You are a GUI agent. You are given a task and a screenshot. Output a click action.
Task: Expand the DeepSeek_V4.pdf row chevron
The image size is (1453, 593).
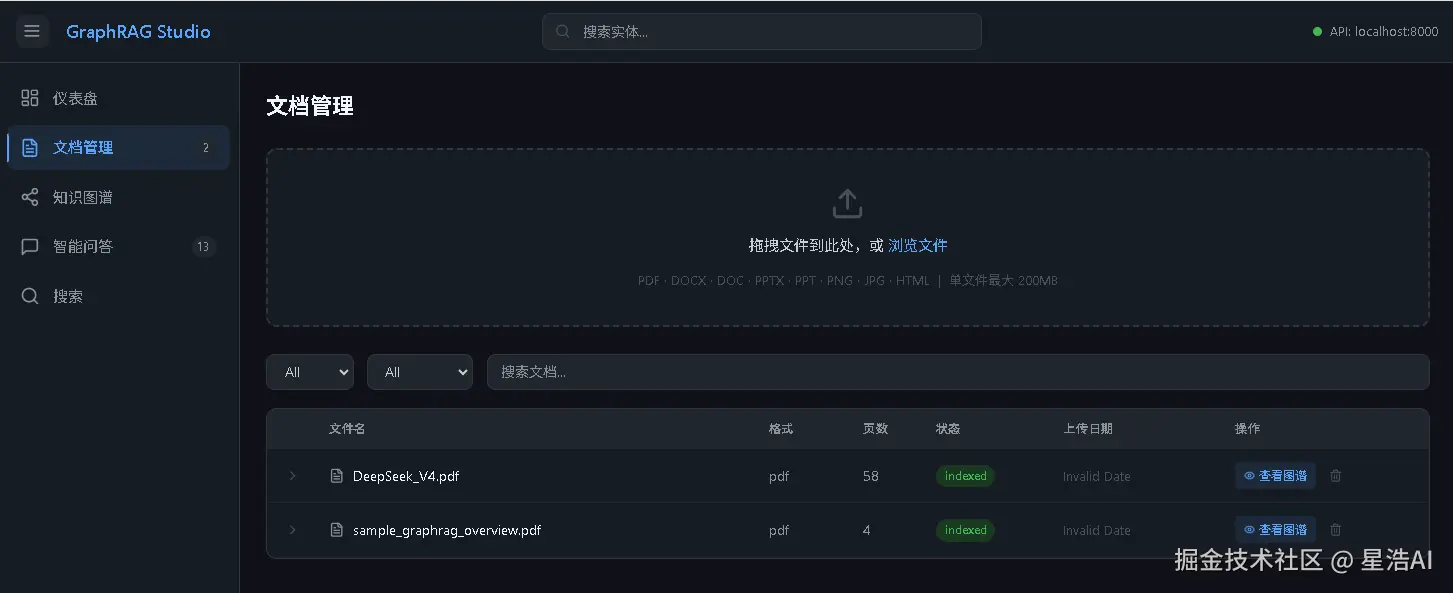click(x=292, y=476)
